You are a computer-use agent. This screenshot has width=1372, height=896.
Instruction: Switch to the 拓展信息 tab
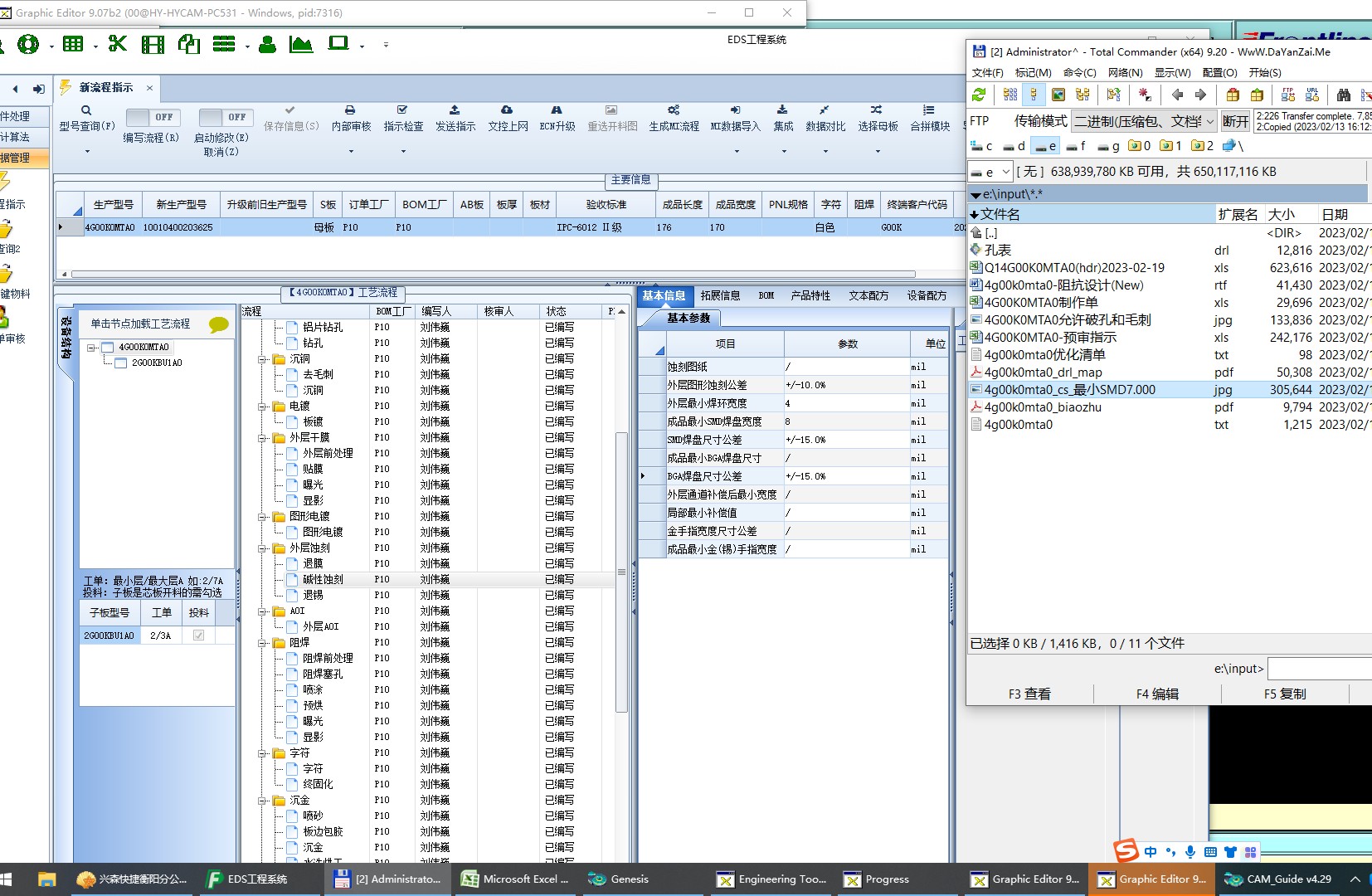tap(719, 295)
